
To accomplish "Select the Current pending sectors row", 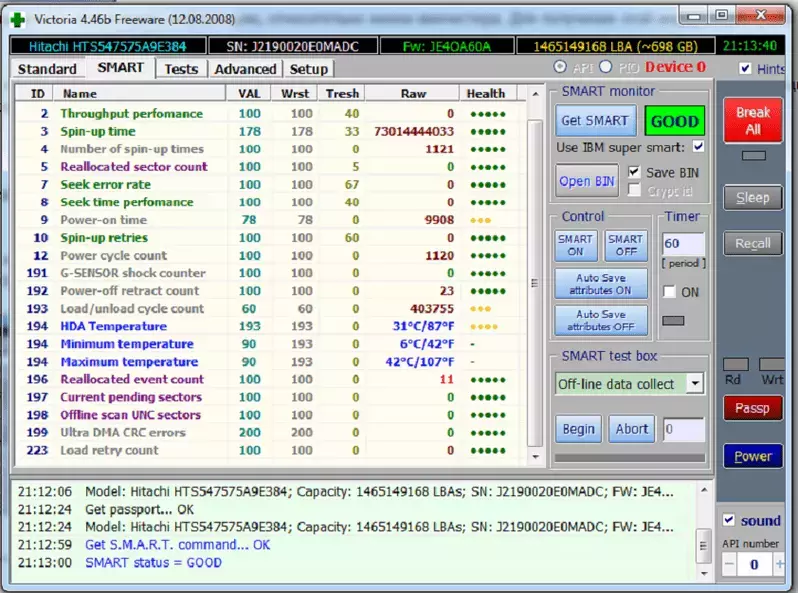I will click(x=271, y=397).
